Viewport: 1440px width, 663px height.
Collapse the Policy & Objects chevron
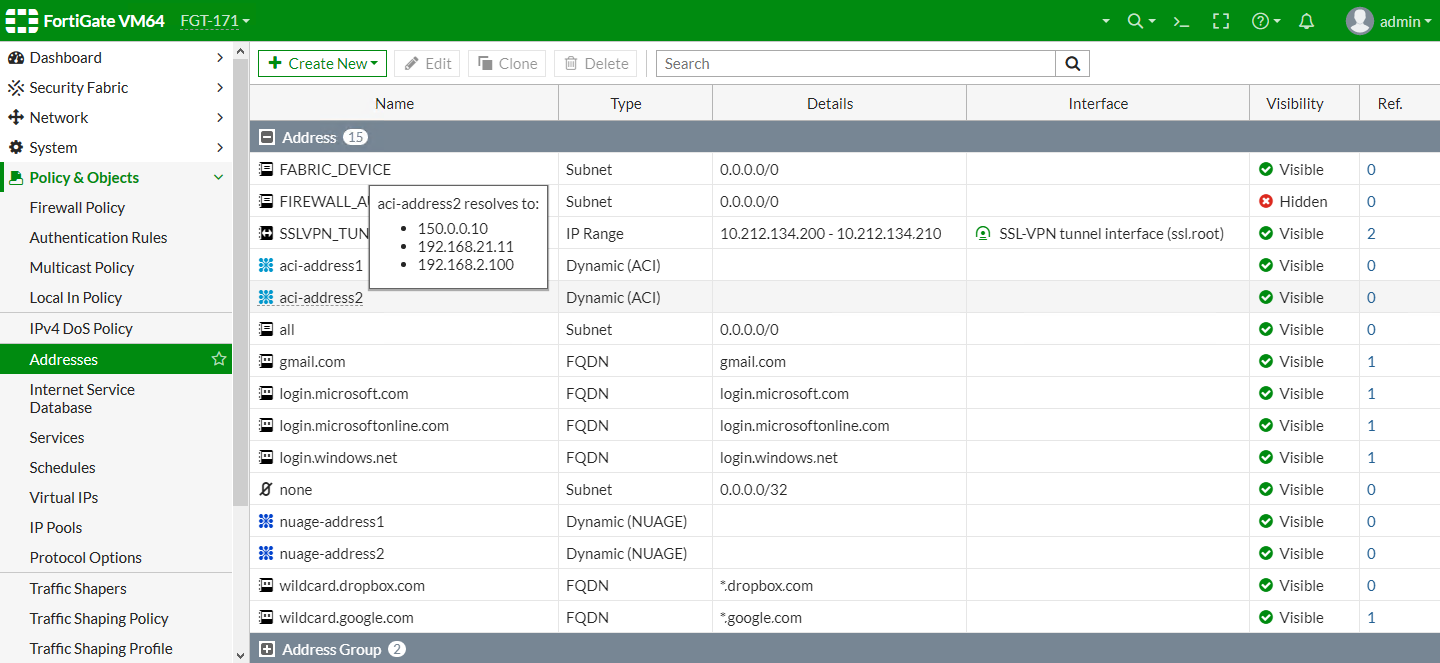[x=219, y=178]
